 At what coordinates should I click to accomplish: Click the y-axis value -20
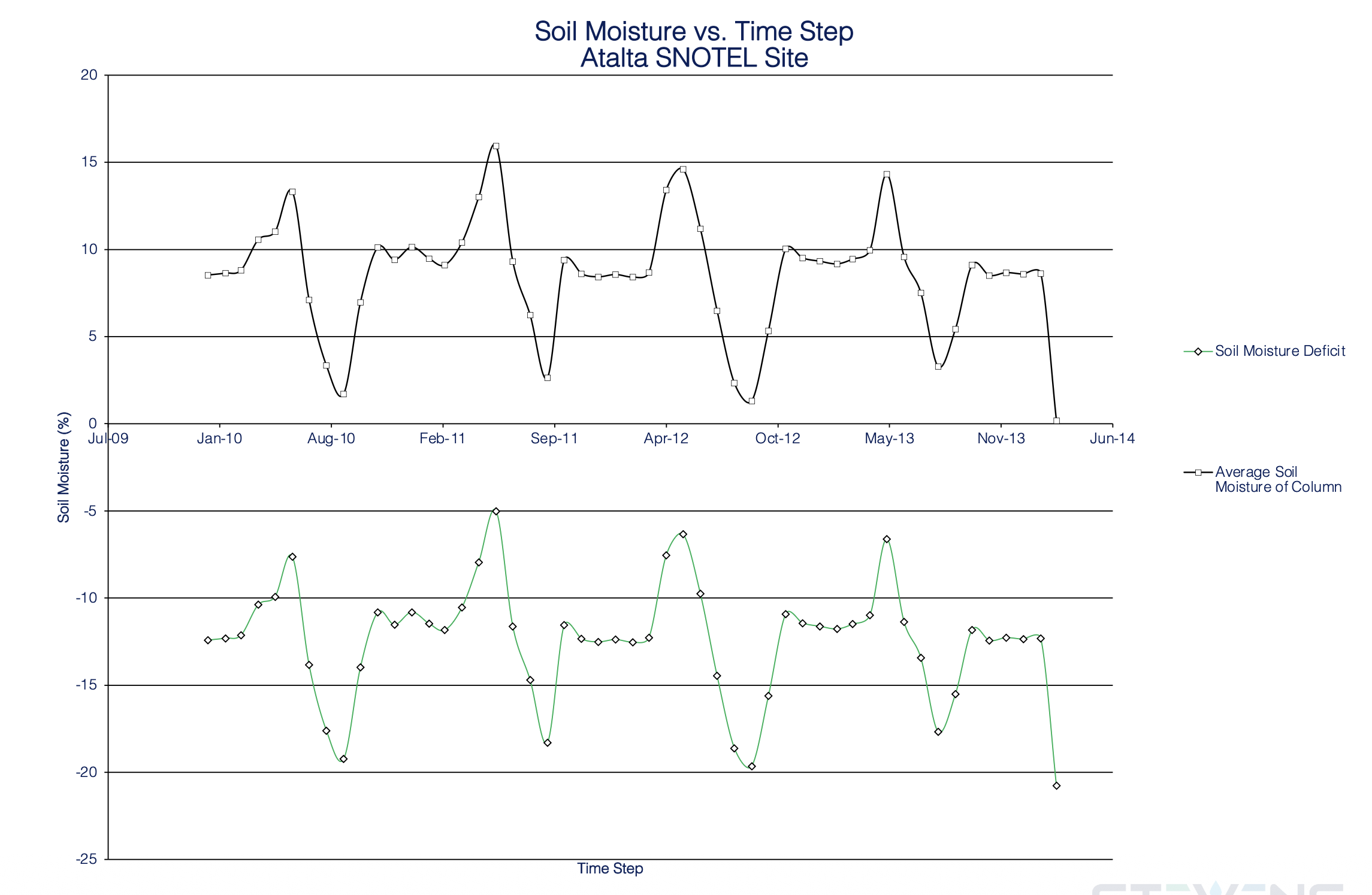[x=86, y=772]
